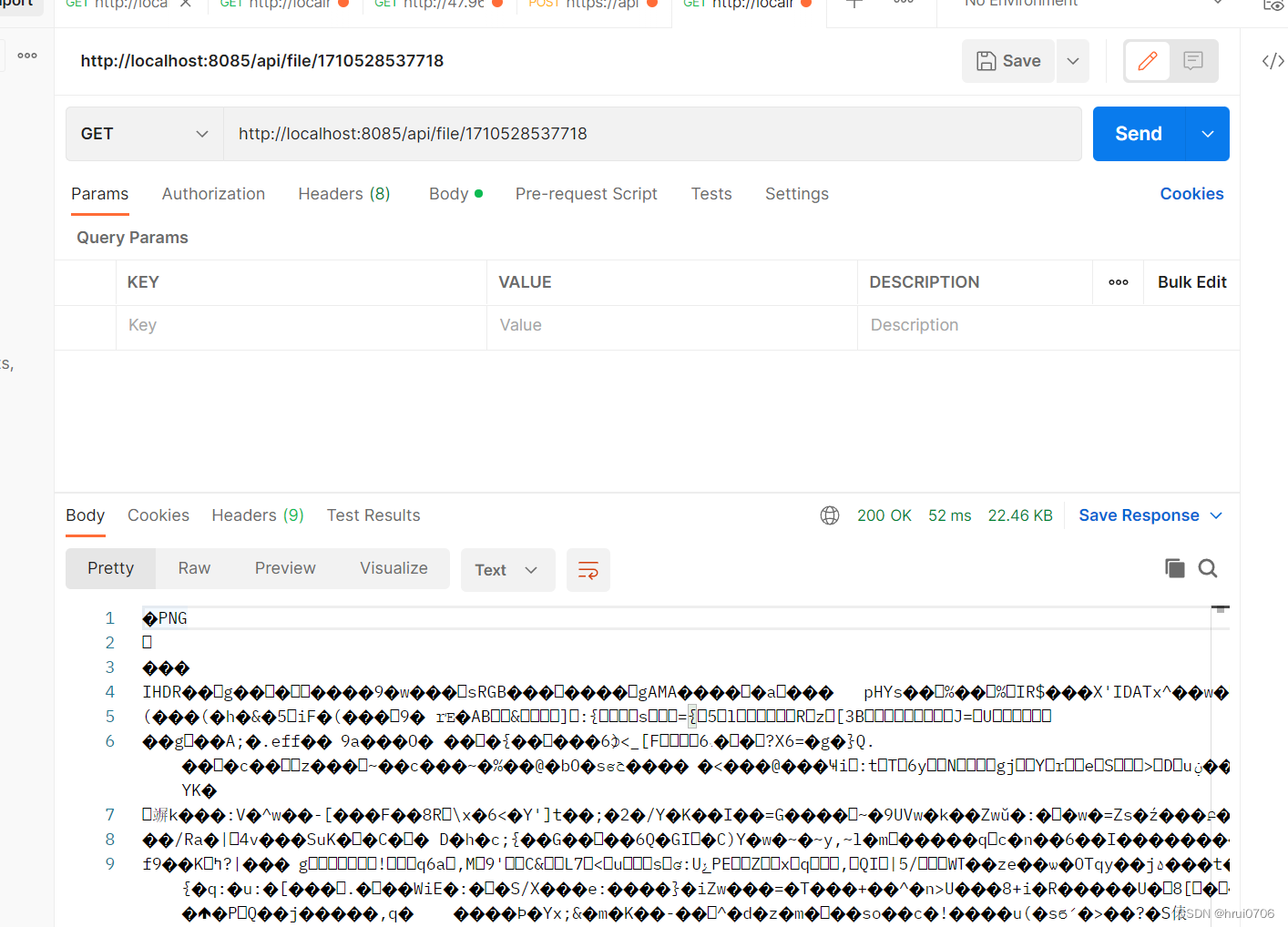Select the response Body tab
The image size is (1288, 927).
(x=86, y=515)
